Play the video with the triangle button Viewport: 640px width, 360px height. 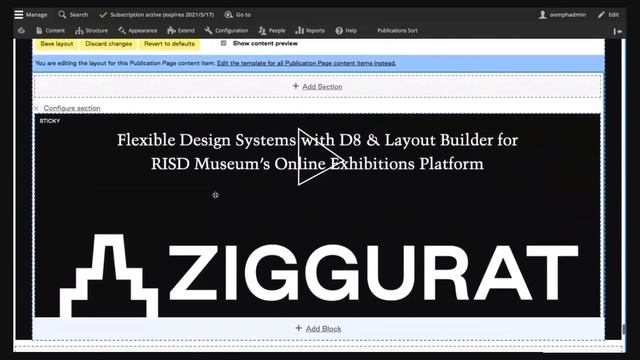pyautogui.click(x=320, y=157)
